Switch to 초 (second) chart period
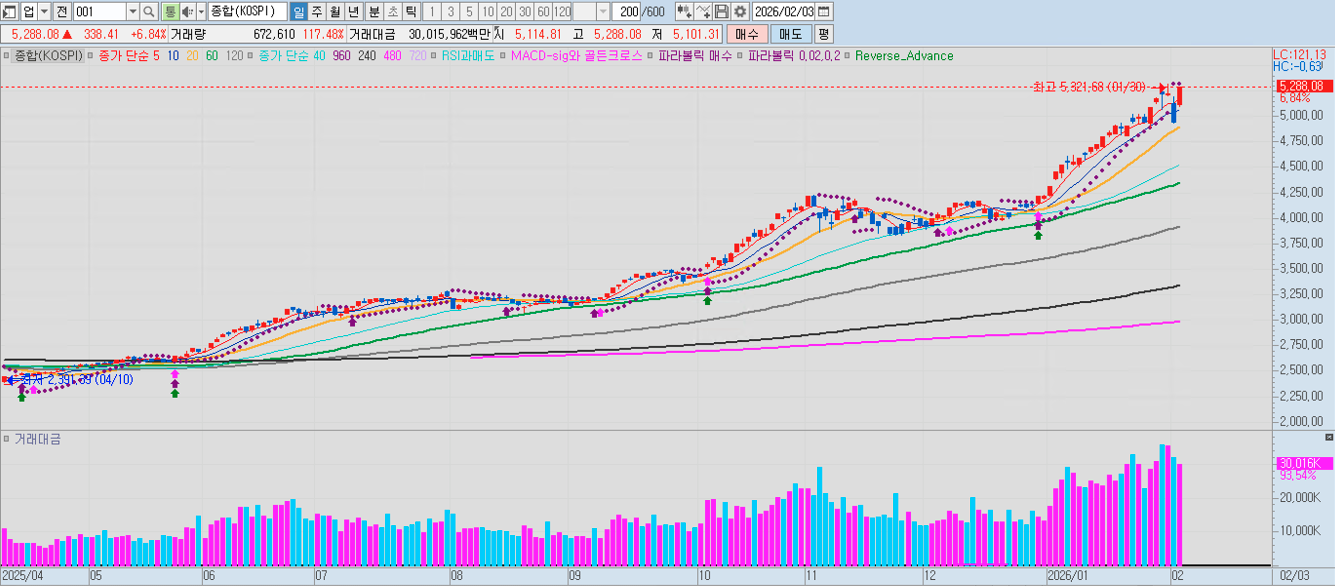 [x=392, y=11]
